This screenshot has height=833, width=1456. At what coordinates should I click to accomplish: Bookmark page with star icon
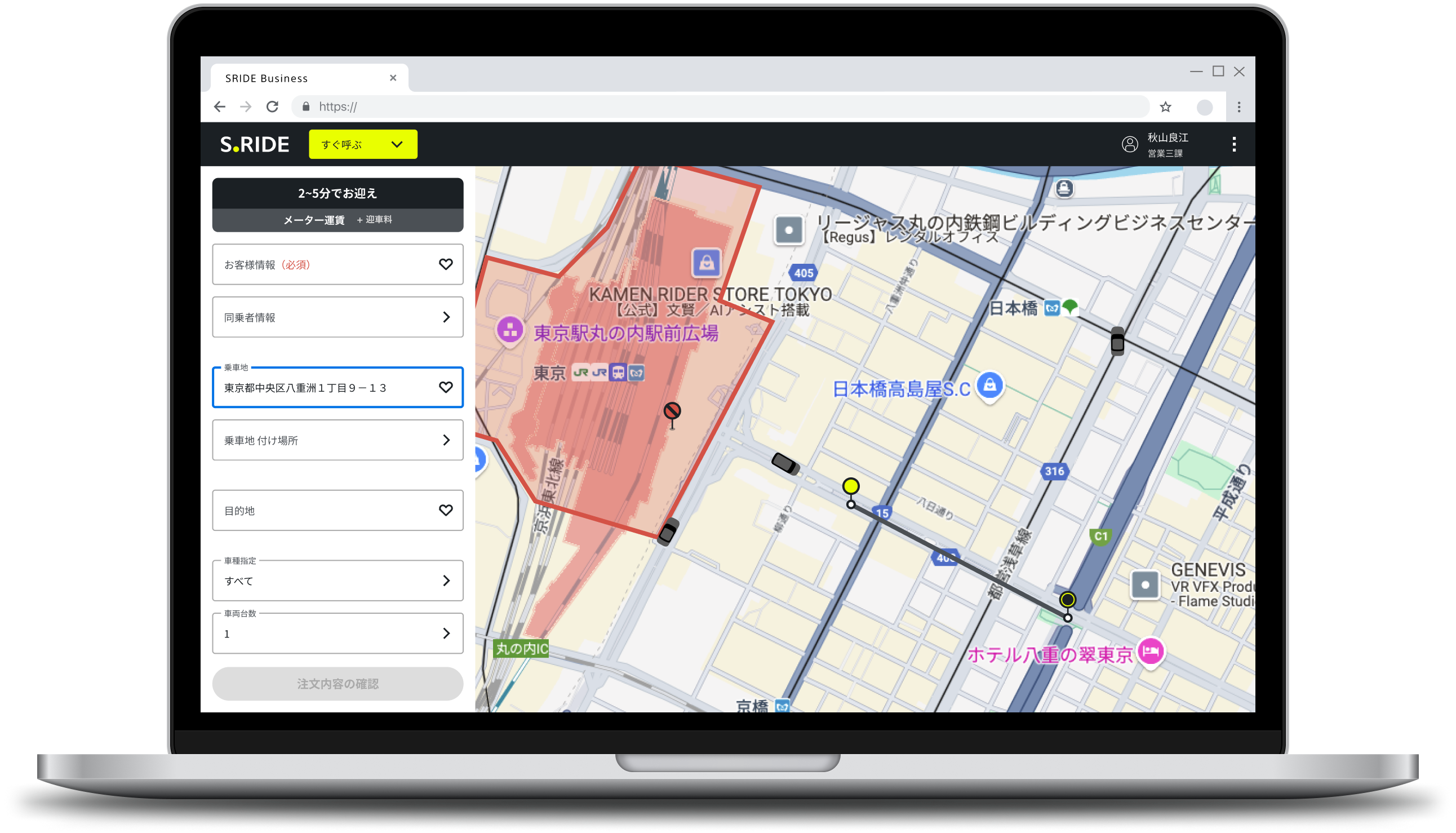click(x=1165, y=107)
